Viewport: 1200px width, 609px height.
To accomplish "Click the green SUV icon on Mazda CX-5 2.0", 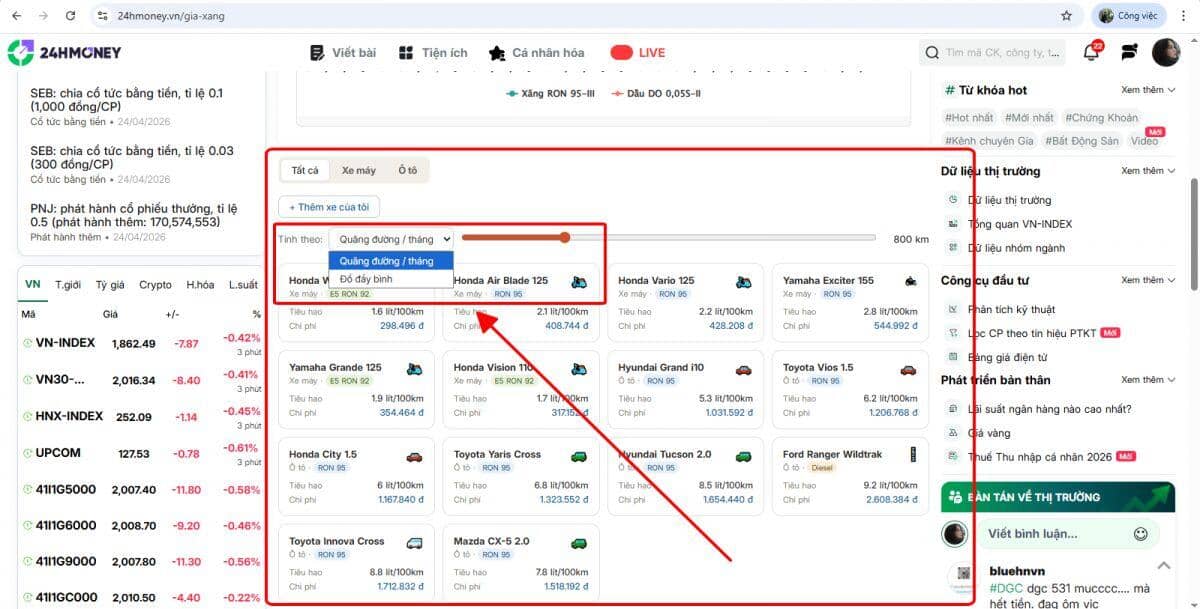I will click(x=579, y=543).
